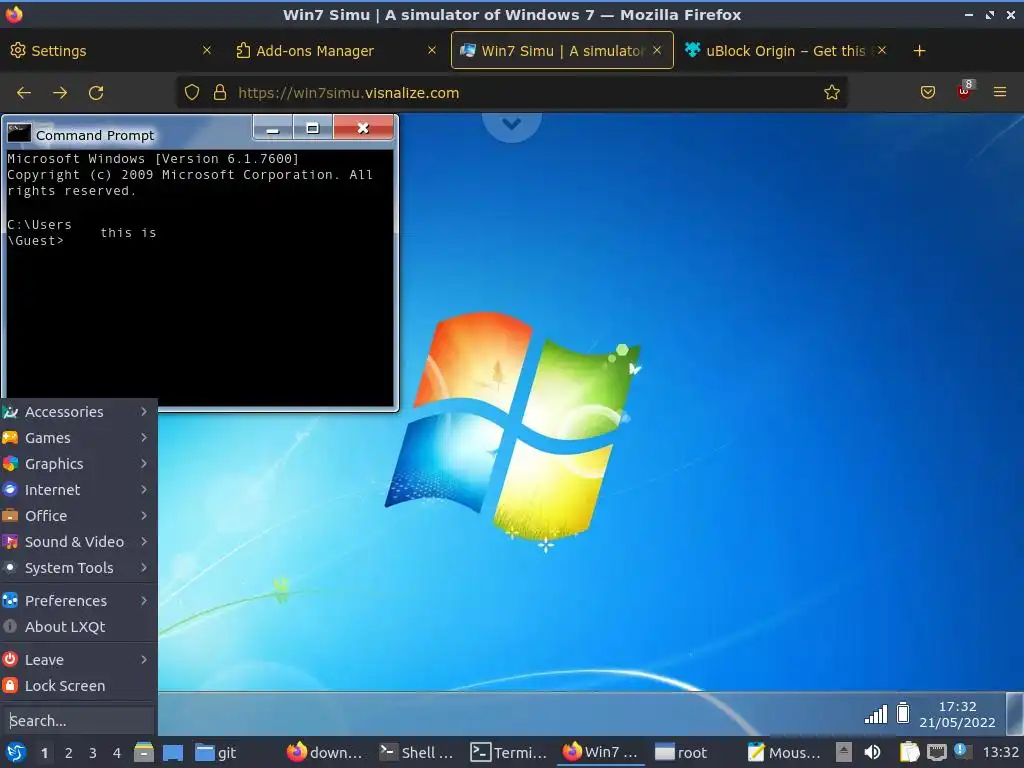This screenshot has width=1024, height=768.
Task: Click the simulator network signal icon
Action: tap(876, 714)
